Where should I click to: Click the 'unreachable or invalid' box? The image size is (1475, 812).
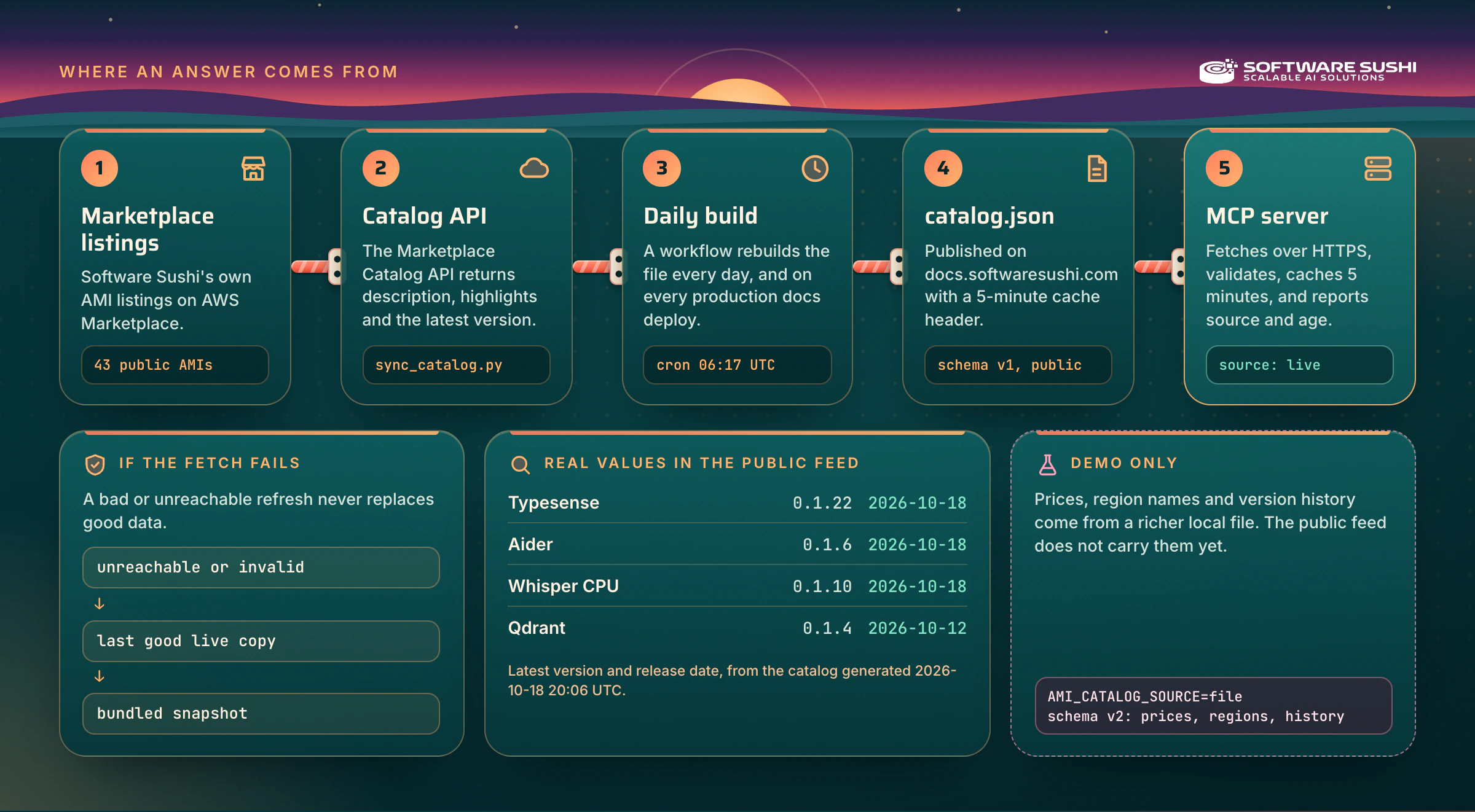[x=261, y=568]
